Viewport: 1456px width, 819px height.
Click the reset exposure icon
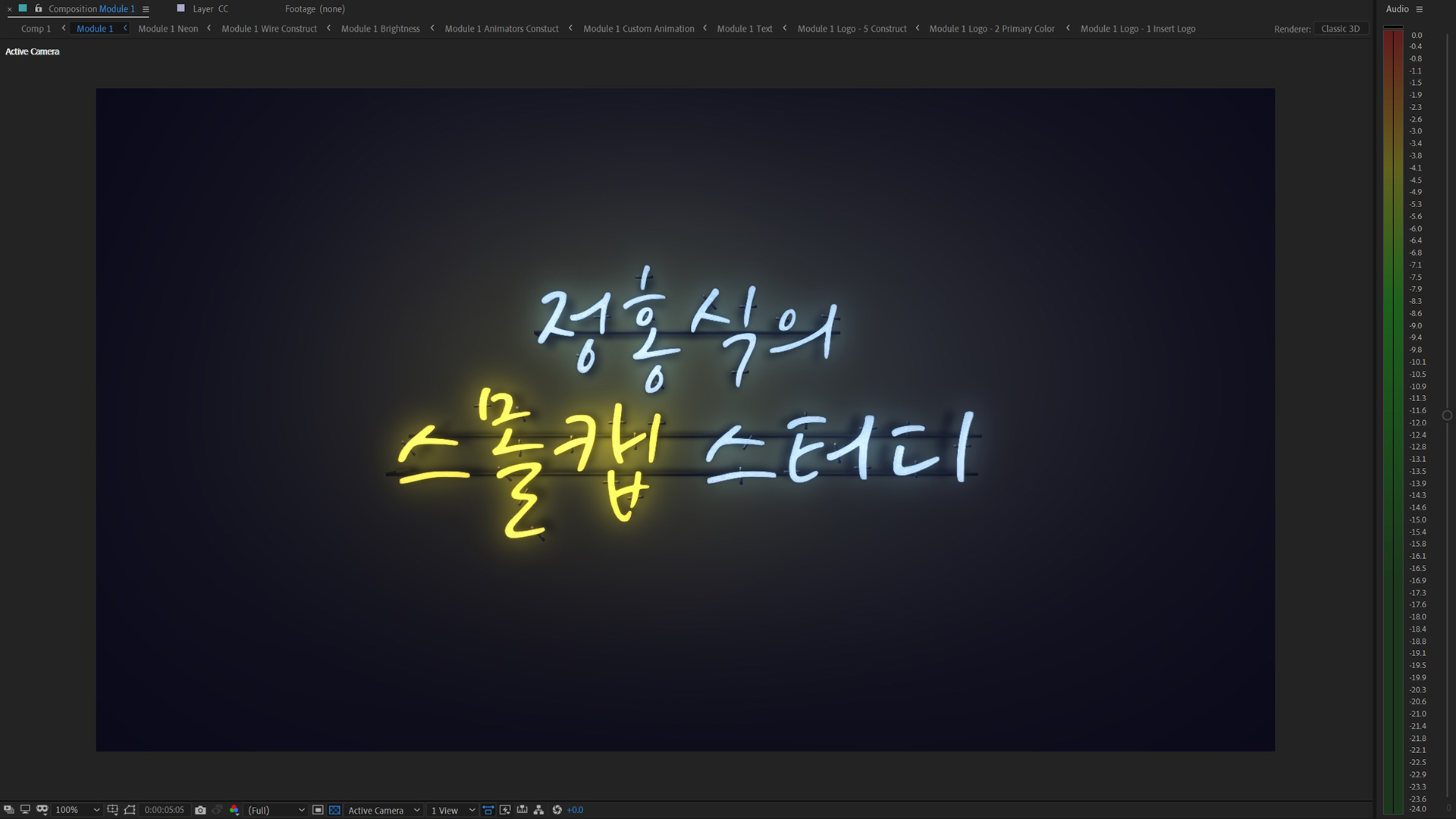point(557,810)
